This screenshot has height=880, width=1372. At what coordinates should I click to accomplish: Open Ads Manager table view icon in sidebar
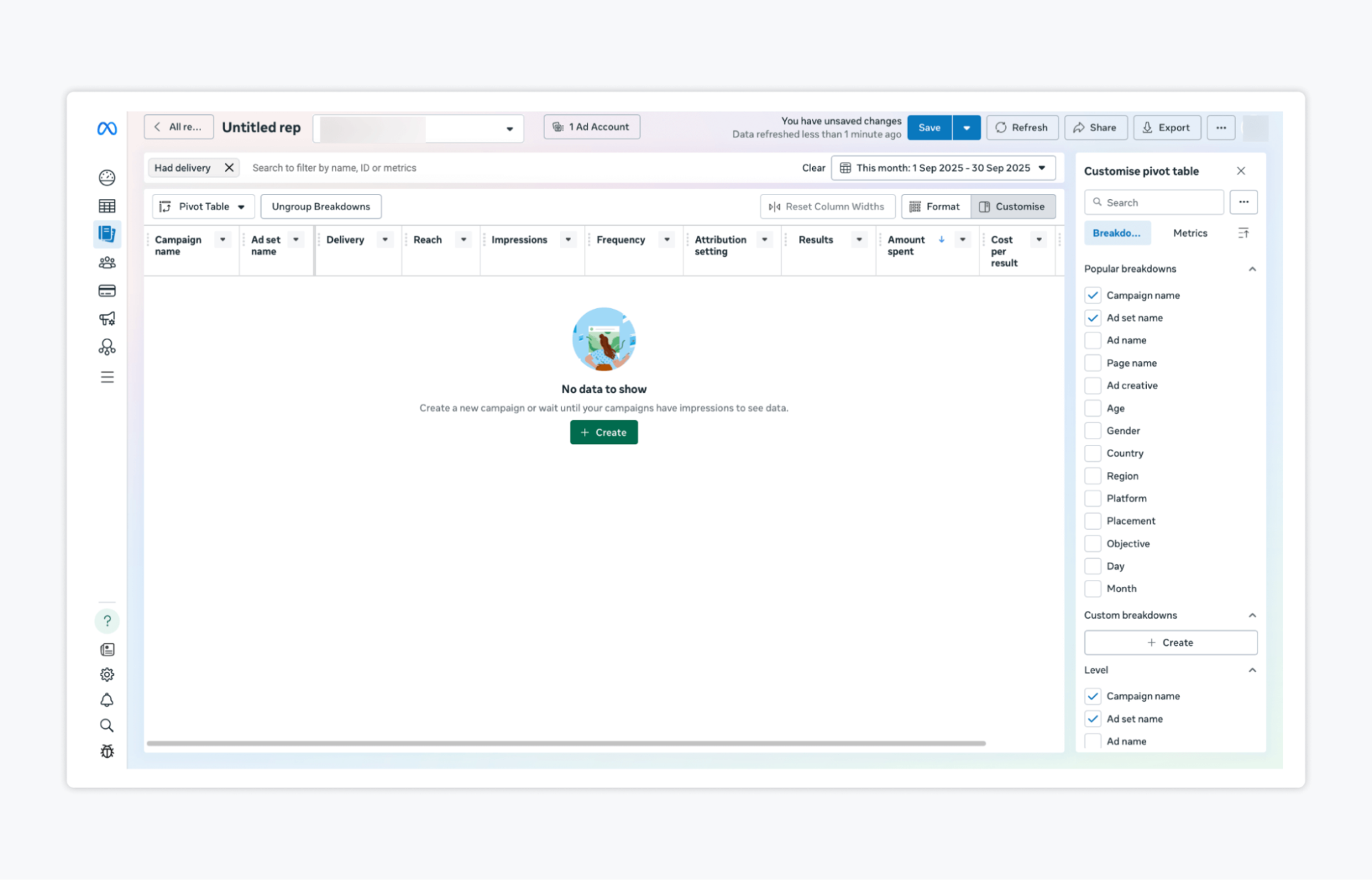(107, 206)
